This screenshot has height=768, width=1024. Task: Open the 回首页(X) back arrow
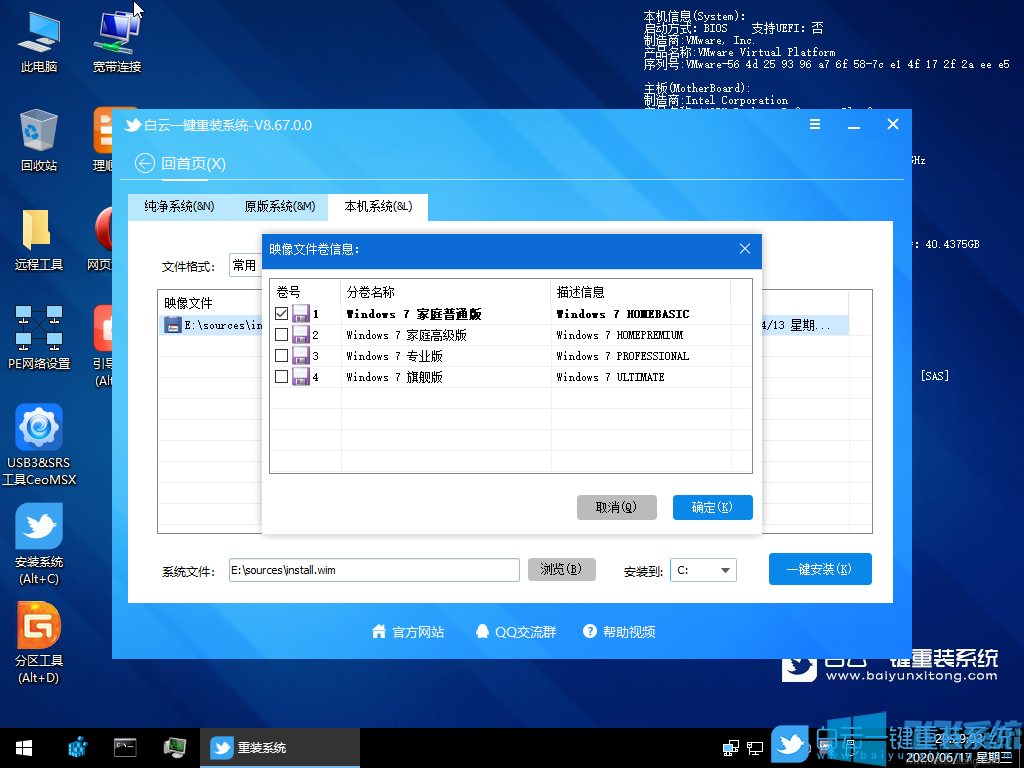144,162
